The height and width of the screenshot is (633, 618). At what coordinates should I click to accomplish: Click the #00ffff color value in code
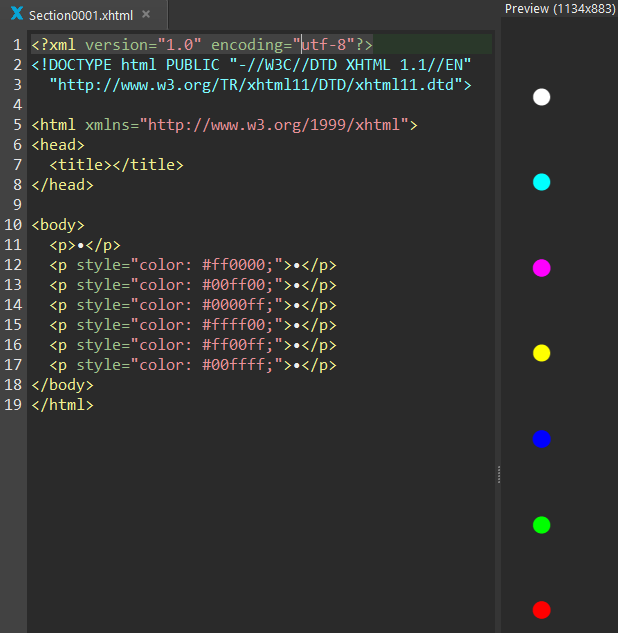click(x=233, y=365)
